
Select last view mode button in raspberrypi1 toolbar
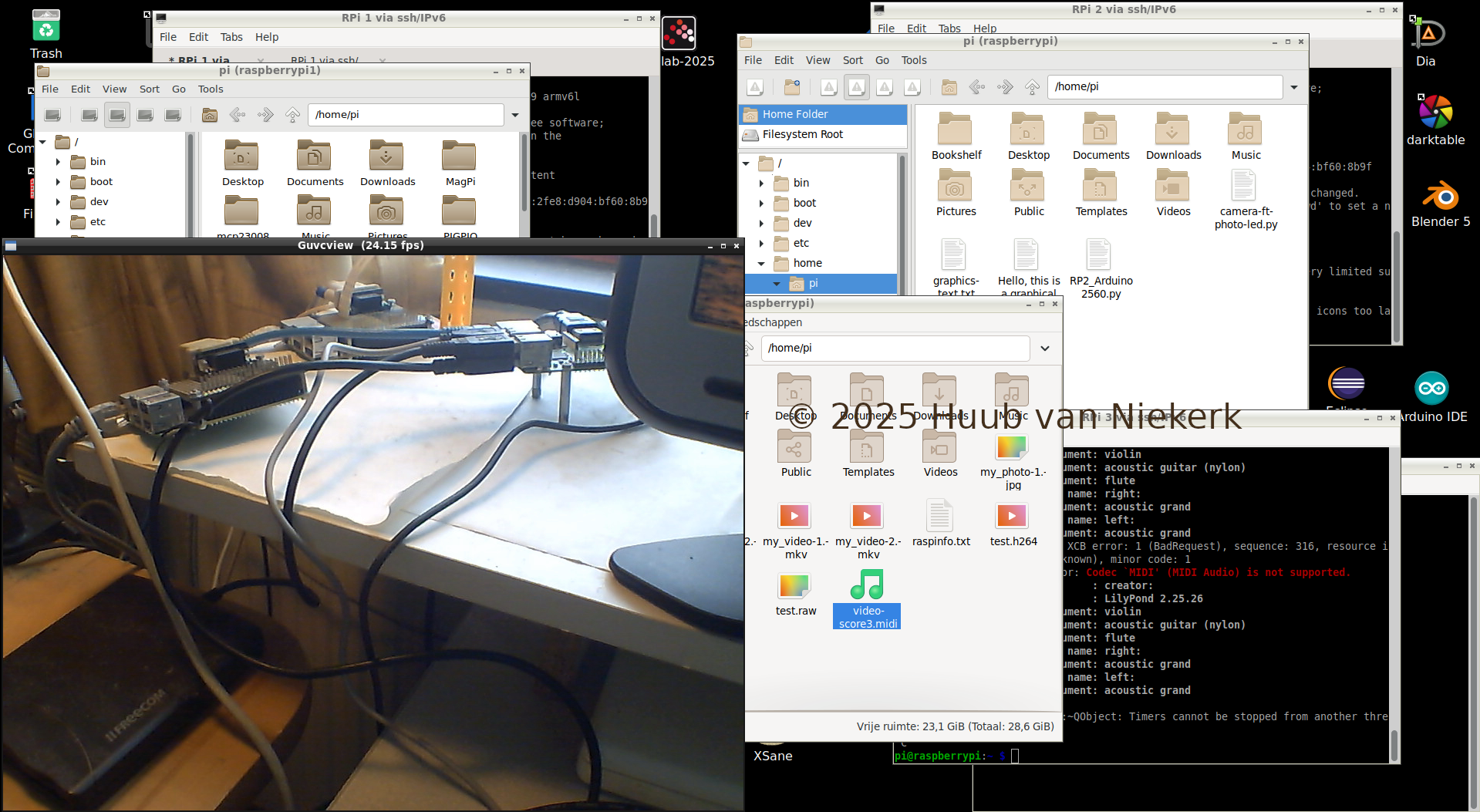pyautogui.click(x=173, y=115)
